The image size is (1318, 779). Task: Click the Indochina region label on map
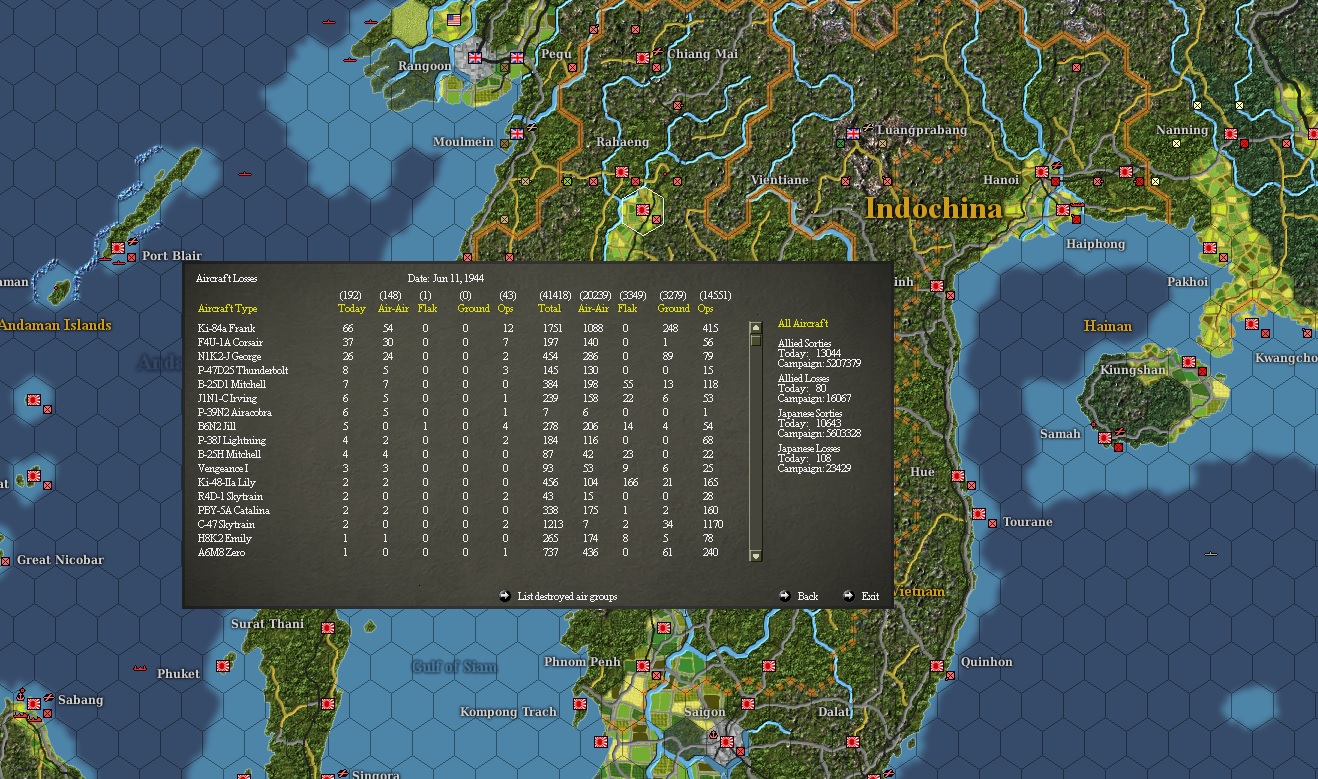[x=933, y=208]
